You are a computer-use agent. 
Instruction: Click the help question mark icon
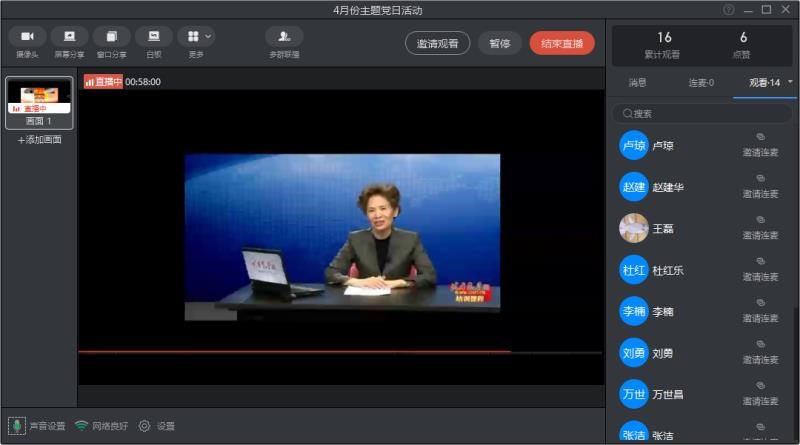[x=729, y=10]
